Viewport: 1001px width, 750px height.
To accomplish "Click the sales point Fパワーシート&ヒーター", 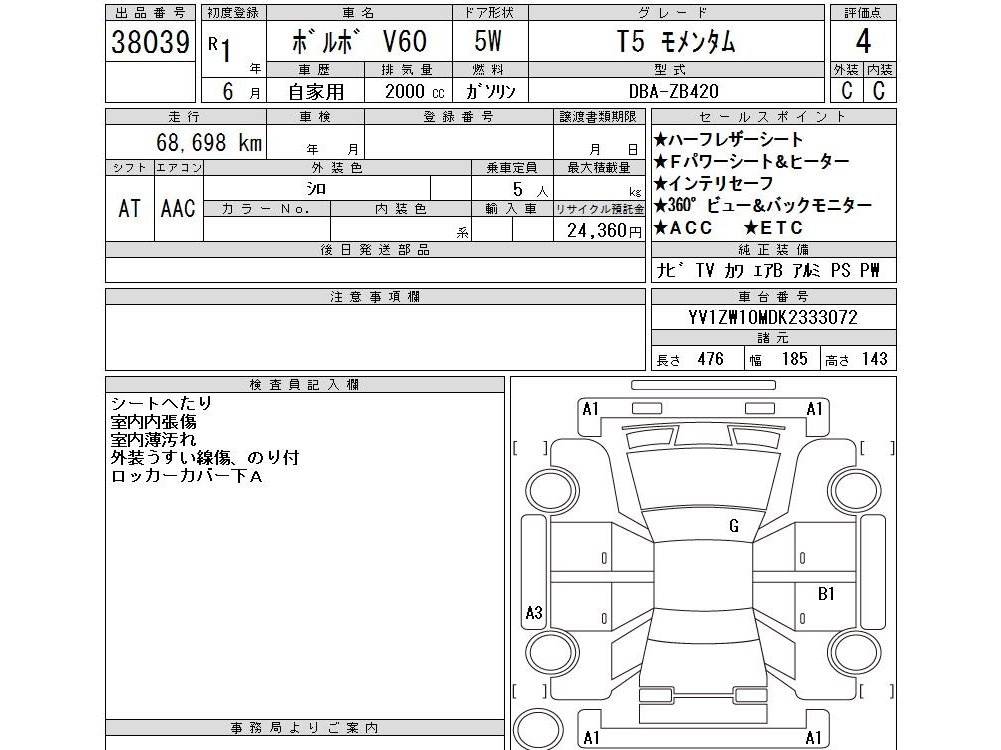I will click(751, 161).
